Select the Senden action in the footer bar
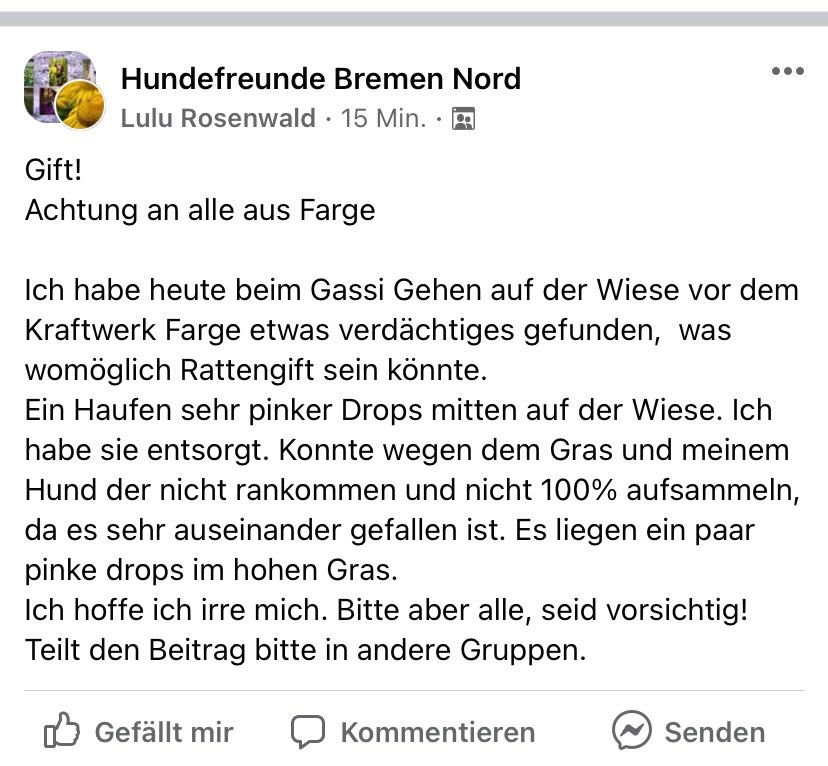This screenshot has width=828, height=766. point(700,731)
